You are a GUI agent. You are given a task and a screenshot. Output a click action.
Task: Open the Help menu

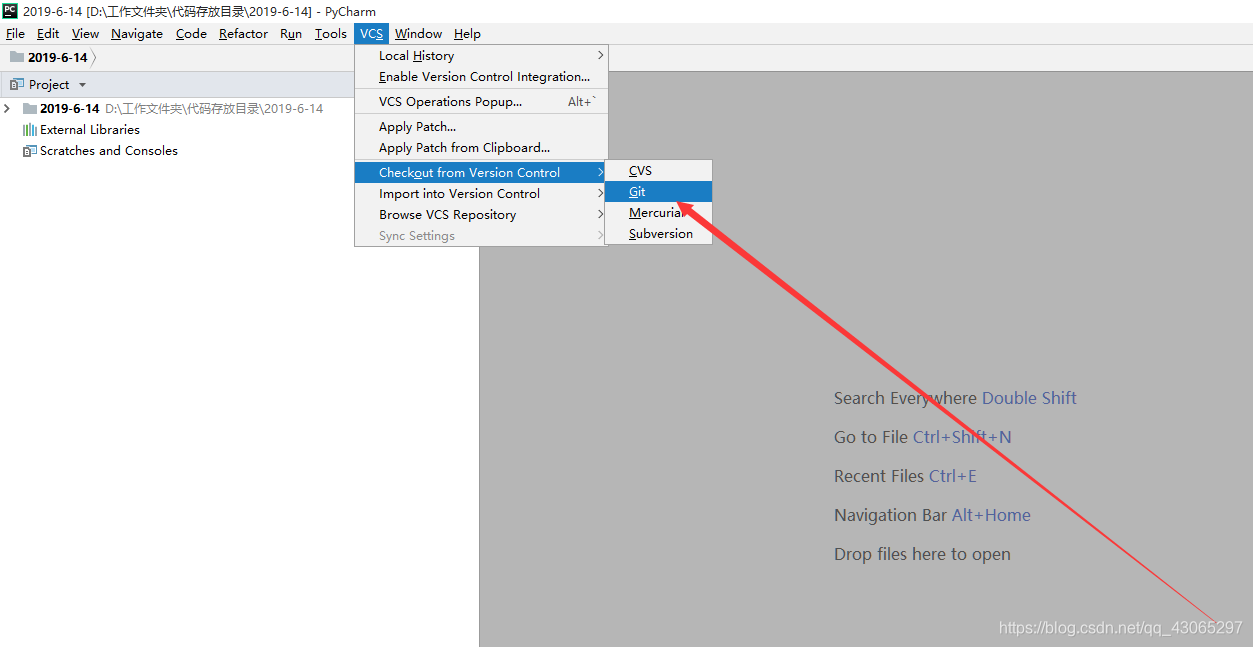point(467,33)
